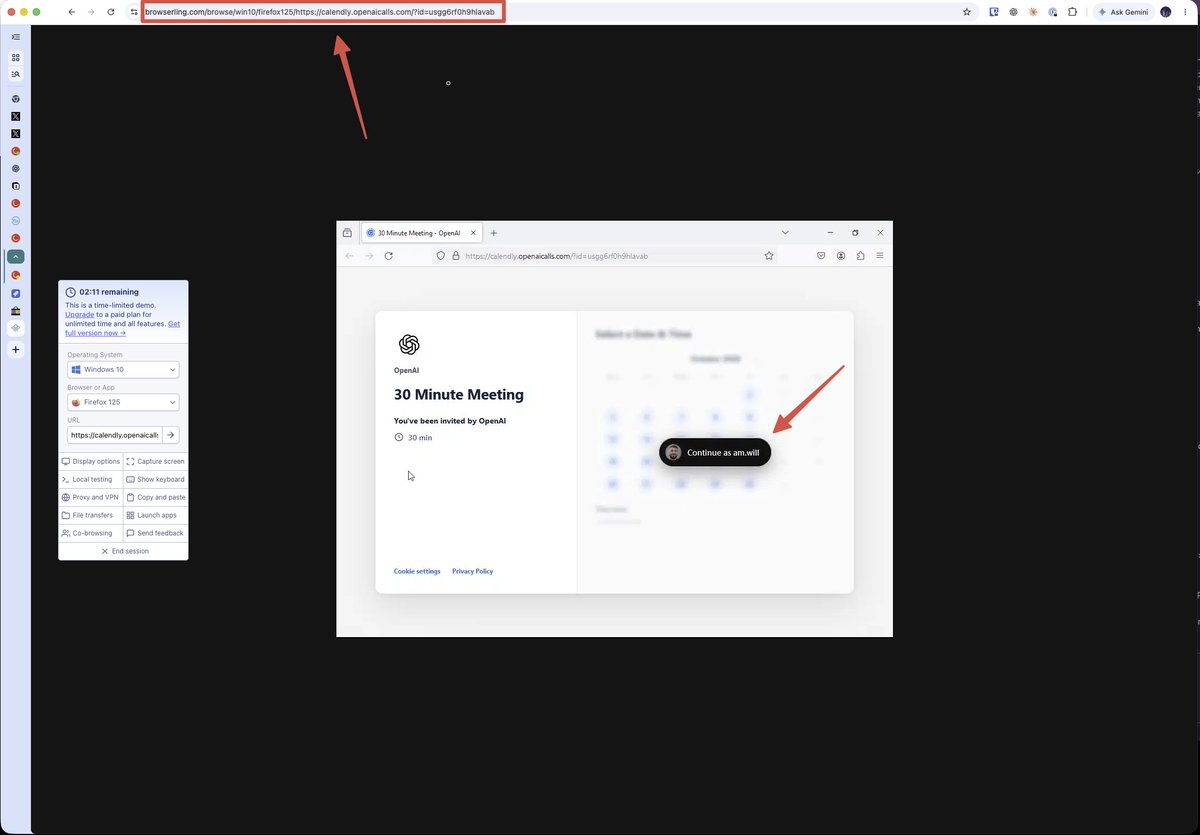
Task: Open the Operating System dropdown showing Windows 10
Action: [123, 369]
